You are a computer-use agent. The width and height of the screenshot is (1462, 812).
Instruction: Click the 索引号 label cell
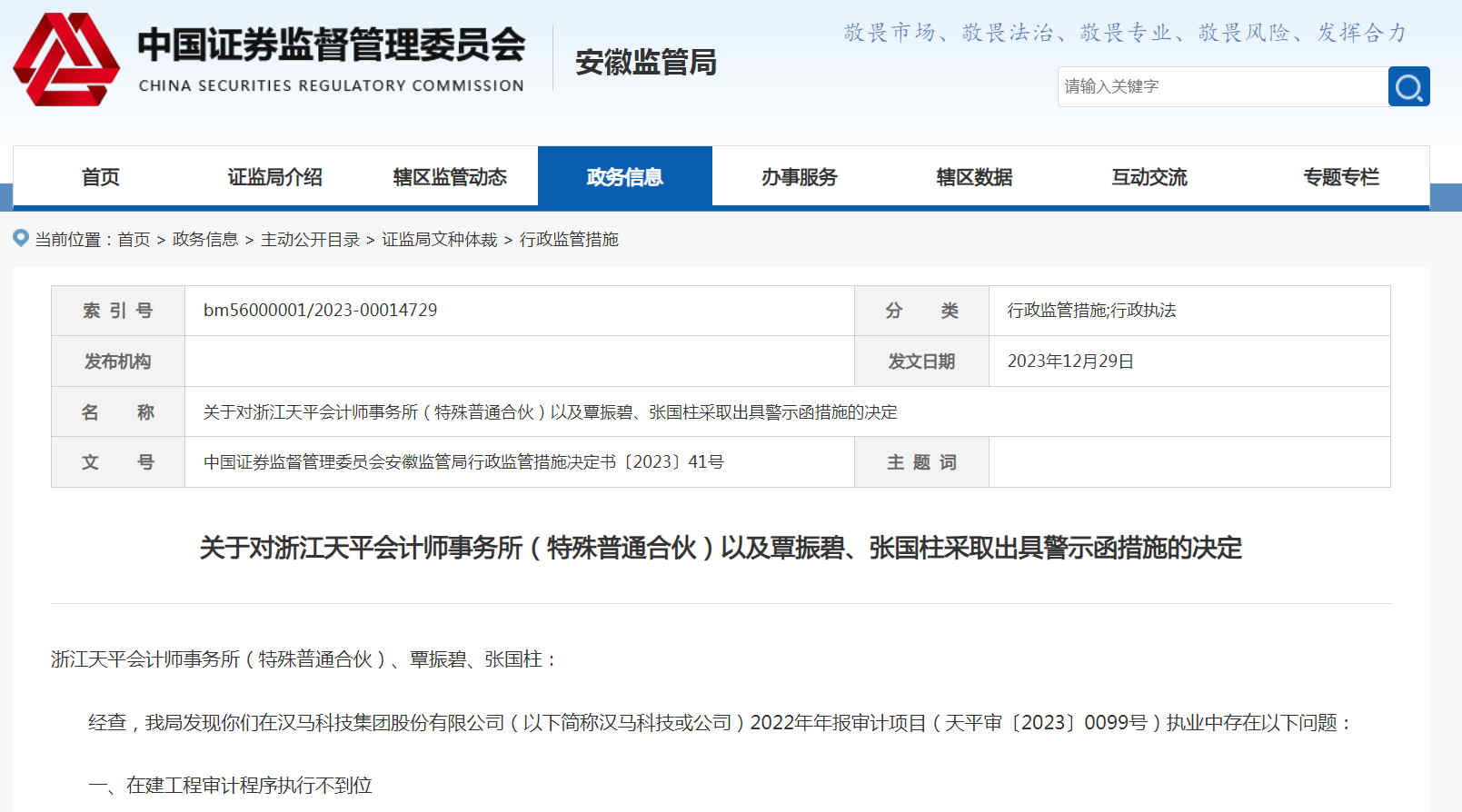point(118,311)
